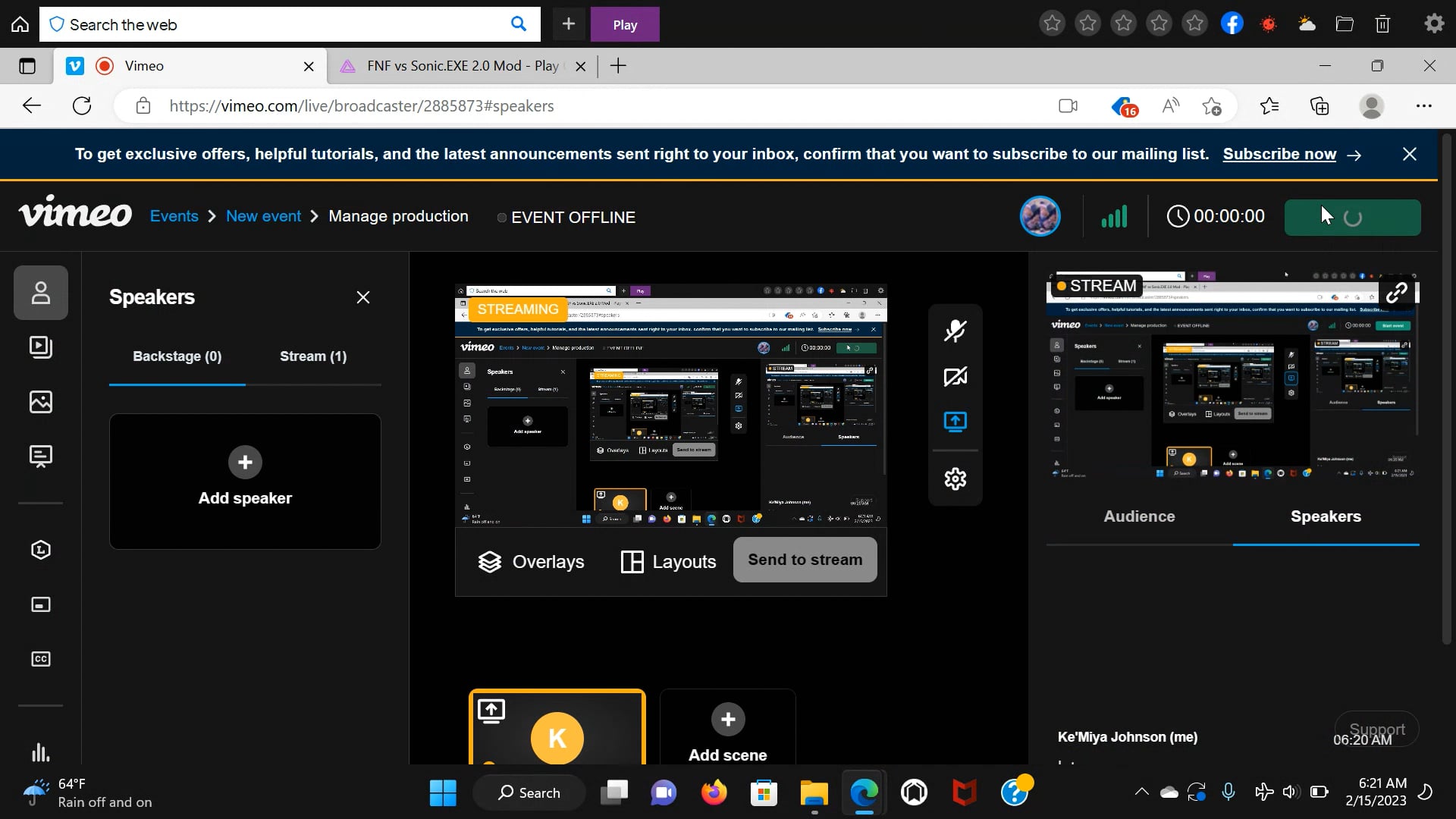Click the Support button
The height and width of the screenshot is (819, 1456).
(1376, 729)
